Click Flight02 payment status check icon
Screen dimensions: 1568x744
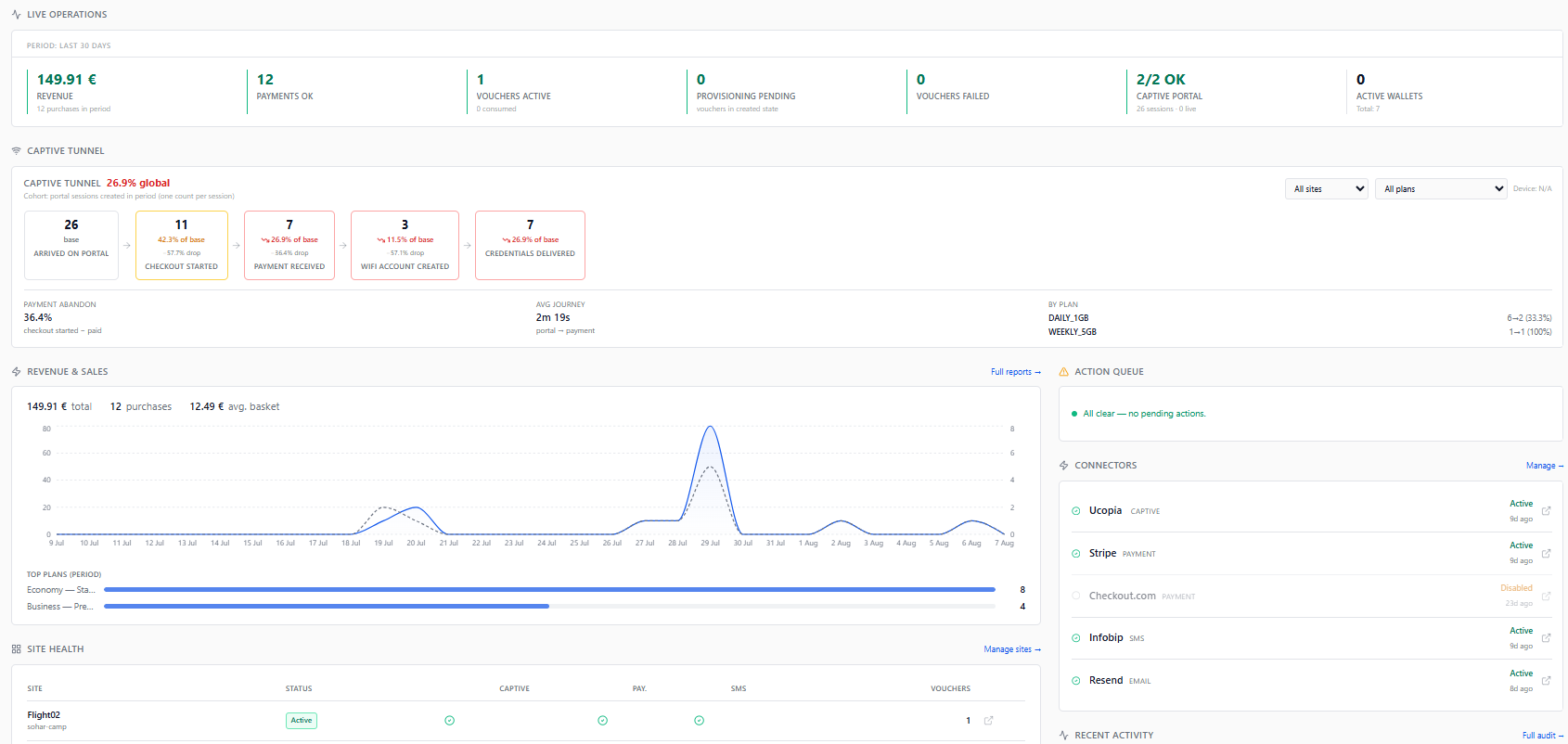tap(603, 721)
